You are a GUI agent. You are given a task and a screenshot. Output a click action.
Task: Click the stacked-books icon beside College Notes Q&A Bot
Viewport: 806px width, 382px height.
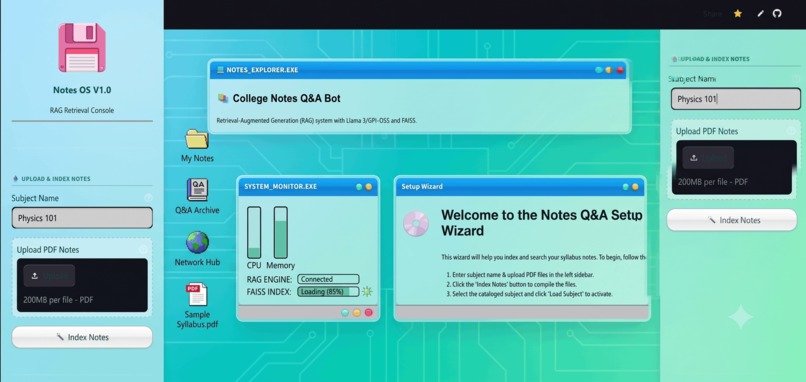click(223, 98)
